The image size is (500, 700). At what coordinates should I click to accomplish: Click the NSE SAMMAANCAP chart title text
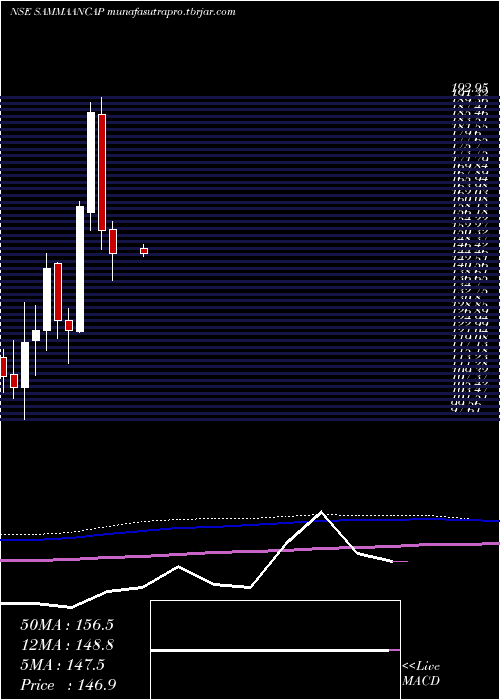pos(123,12)
